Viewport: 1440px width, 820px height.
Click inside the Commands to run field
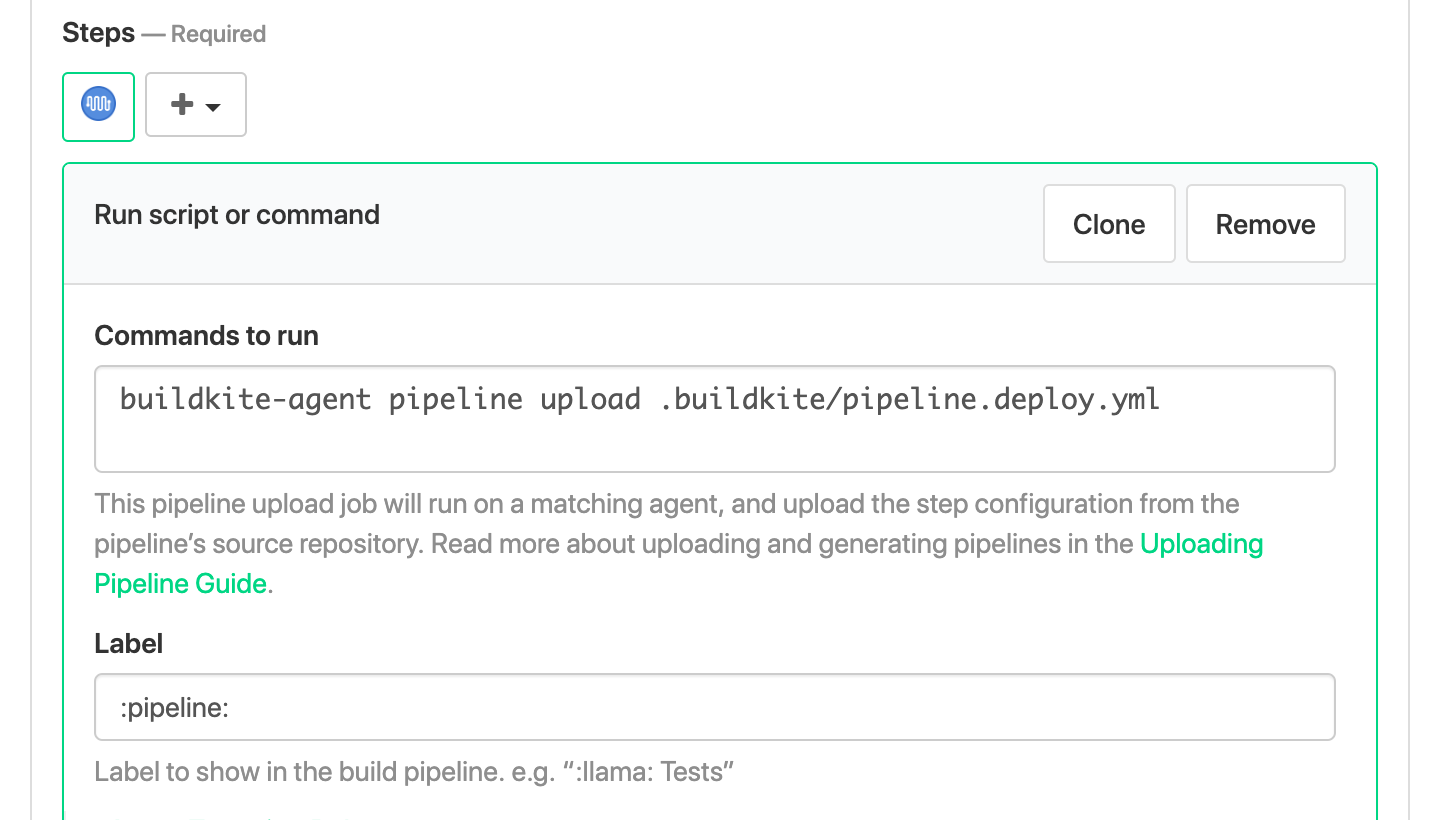click(x=714, y=418)
